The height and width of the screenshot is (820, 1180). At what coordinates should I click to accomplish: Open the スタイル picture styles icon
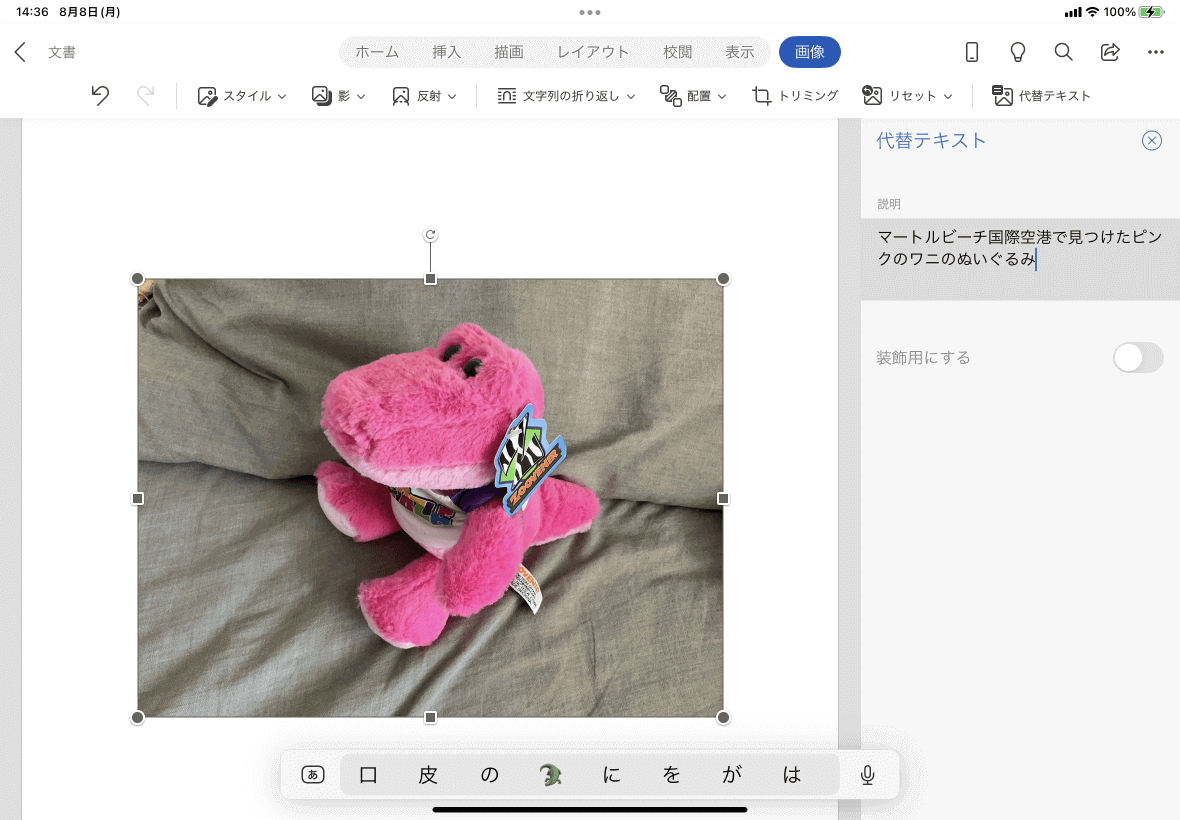point(207,96)
